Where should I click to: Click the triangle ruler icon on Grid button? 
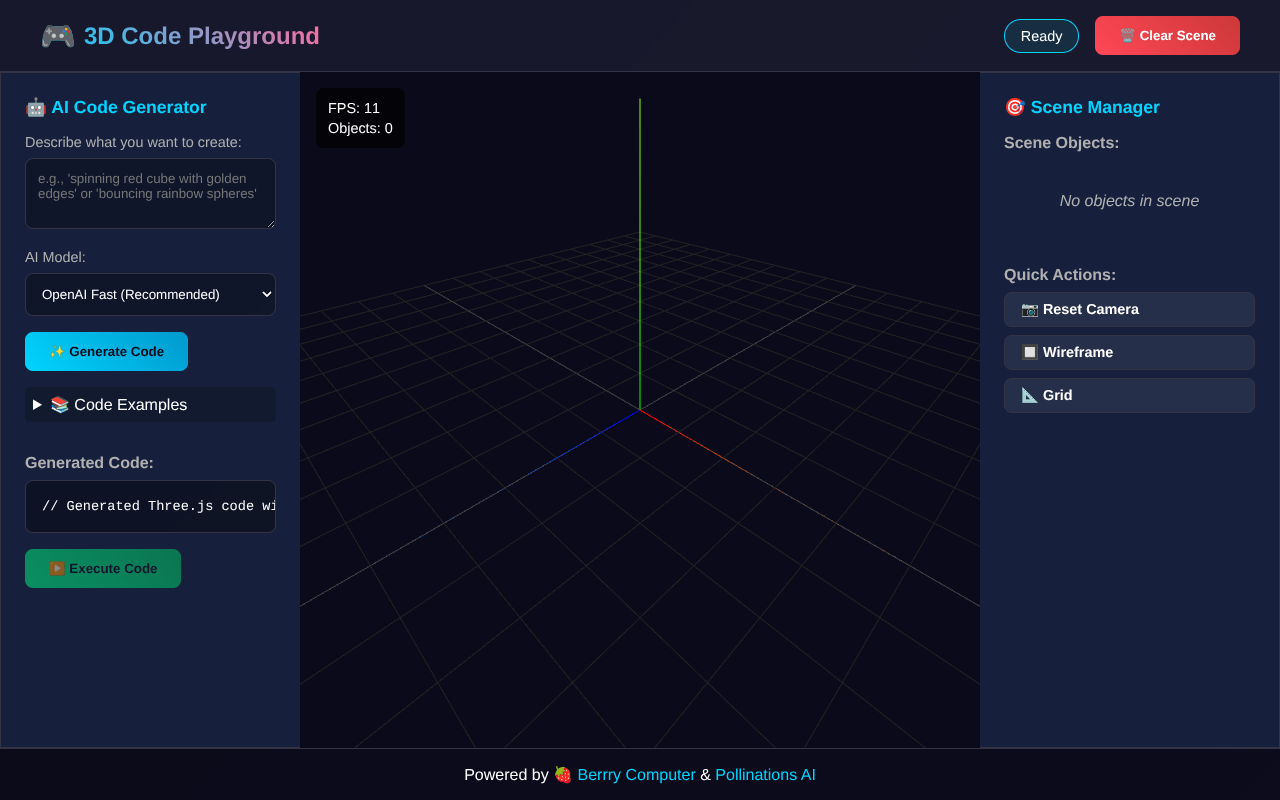tap(1028, 395)
